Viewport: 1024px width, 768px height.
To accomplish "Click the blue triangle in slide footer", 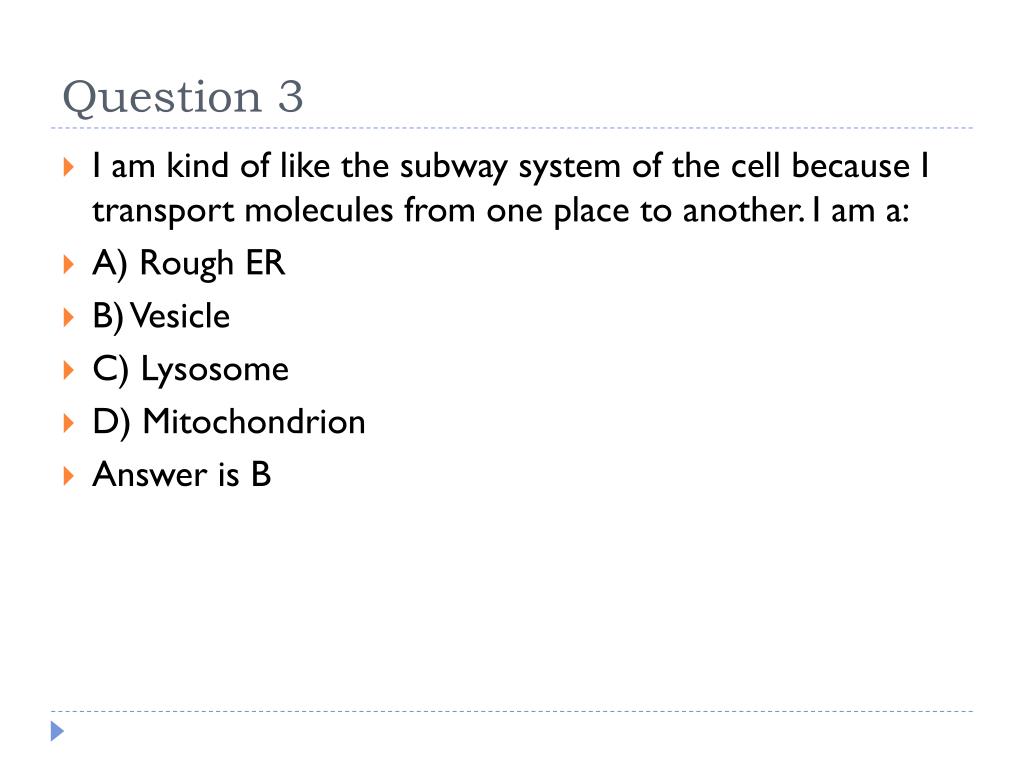I will pos(57,731).
